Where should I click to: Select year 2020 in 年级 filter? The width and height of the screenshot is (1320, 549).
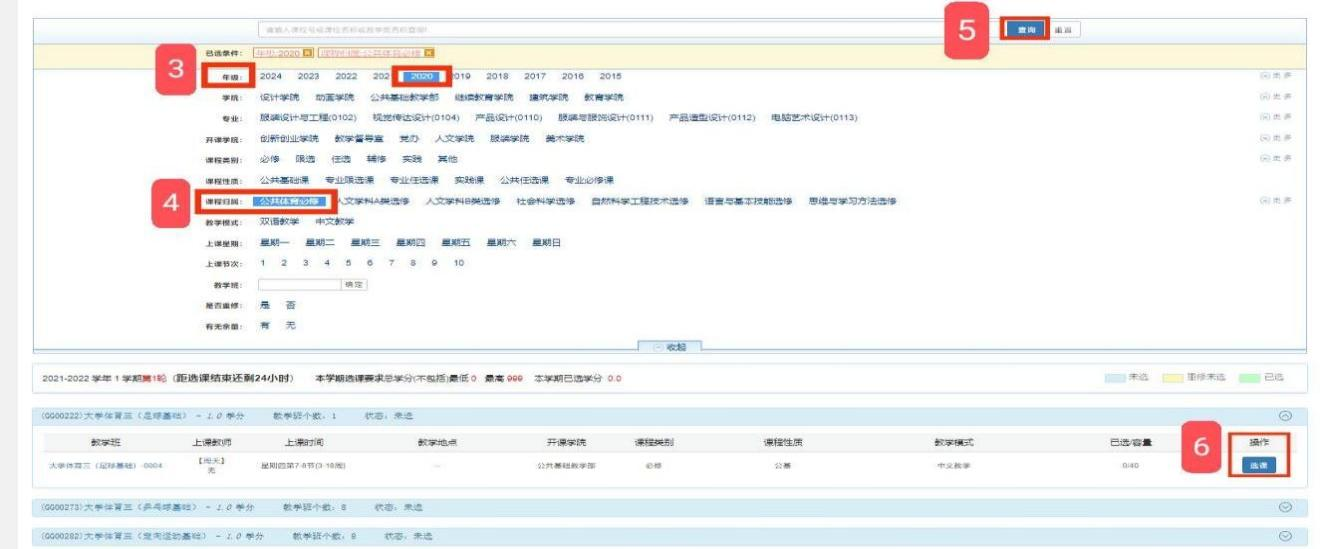[x=421, y=76]
